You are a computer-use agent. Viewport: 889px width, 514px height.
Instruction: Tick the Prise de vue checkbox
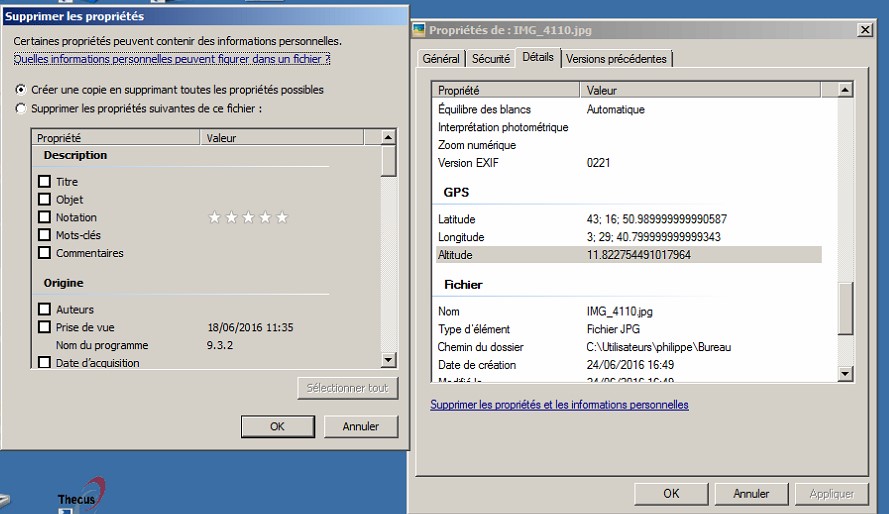tap(44, 327)
